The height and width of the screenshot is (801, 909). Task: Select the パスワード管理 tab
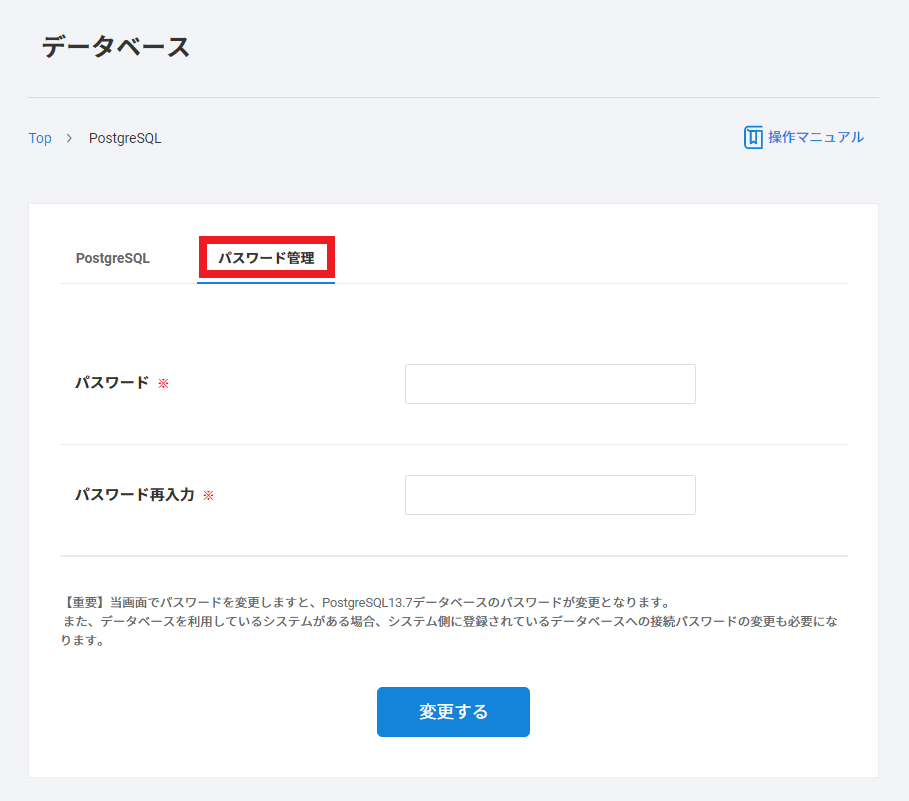tap(266, 258)
